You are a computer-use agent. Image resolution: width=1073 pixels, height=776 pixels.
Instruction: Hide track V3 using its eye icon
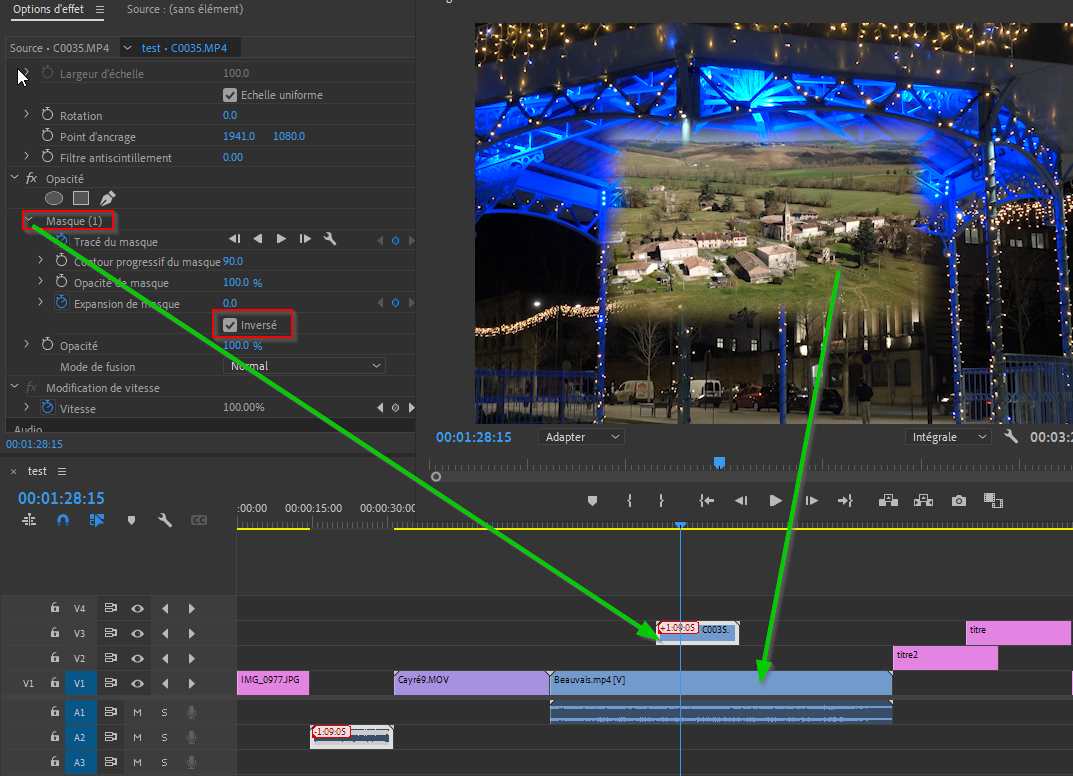tap(138, 633)
